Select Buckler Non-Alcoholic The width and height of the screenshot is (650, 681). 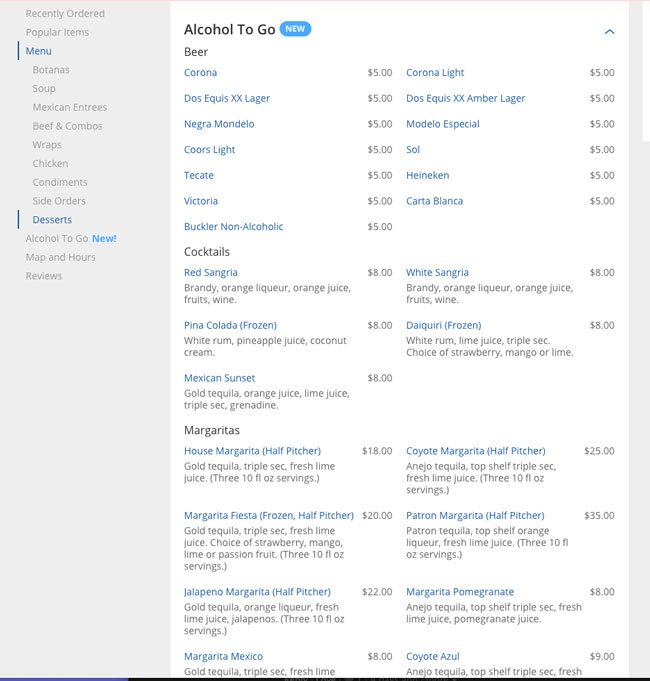(234, 226)
